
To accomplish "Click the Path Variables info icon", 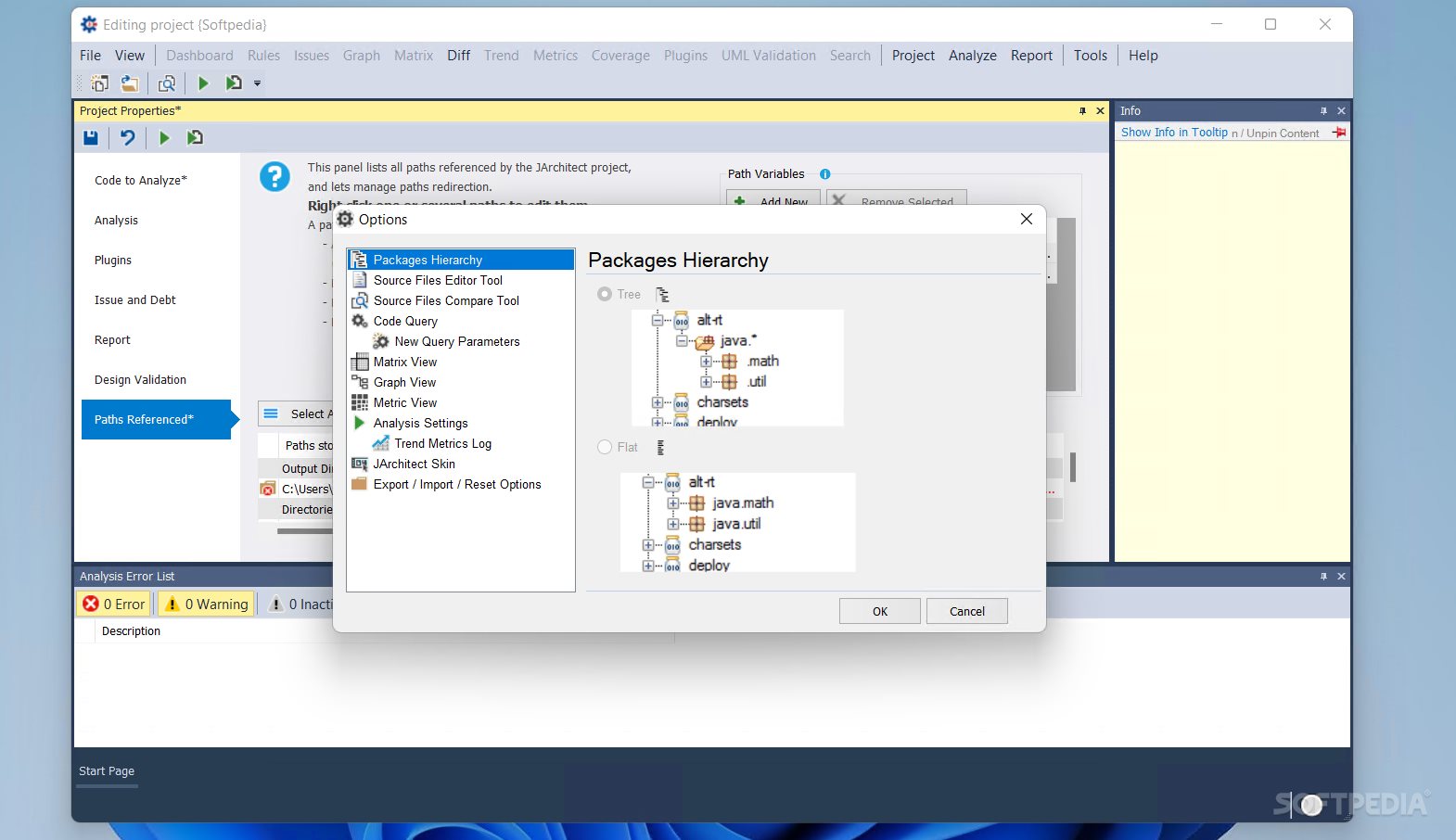I will 825,174.
